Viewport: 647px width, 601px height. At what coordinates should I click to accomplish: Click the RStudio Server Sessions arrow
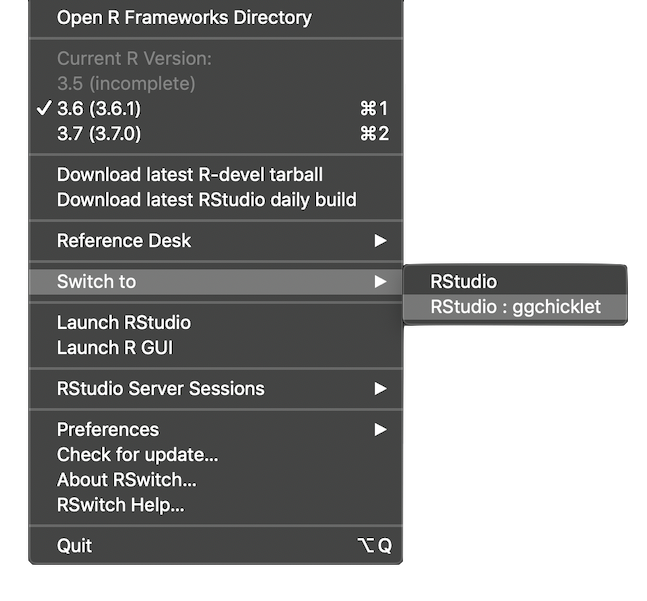380,389
